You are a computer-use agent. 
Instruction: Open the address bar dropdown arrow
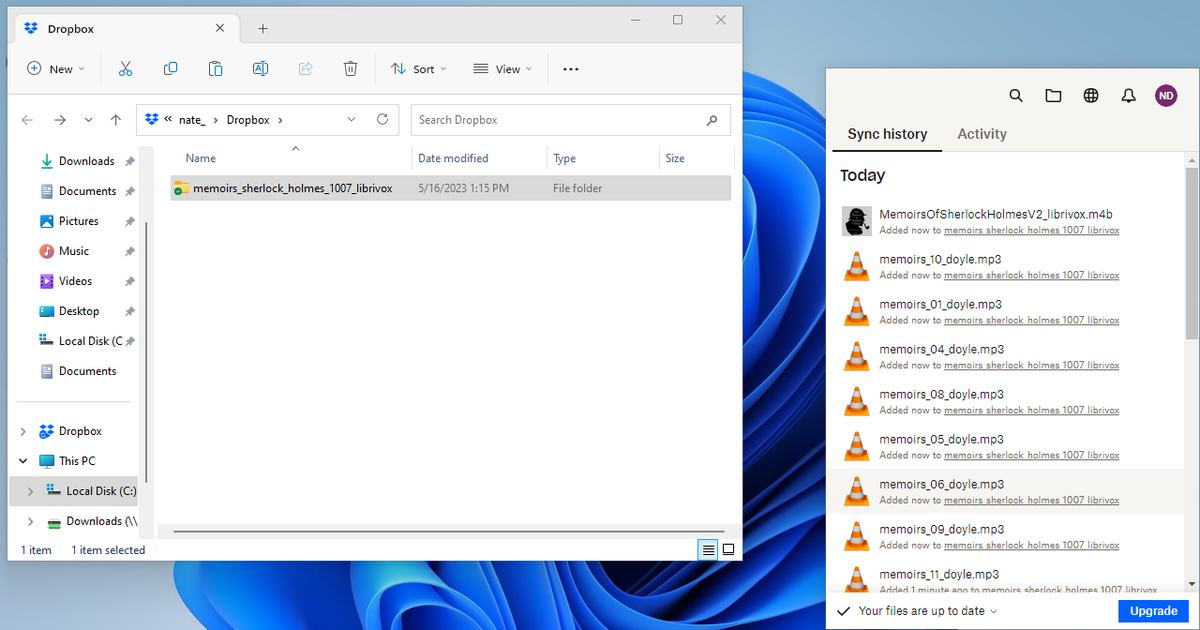pos(351,119)
